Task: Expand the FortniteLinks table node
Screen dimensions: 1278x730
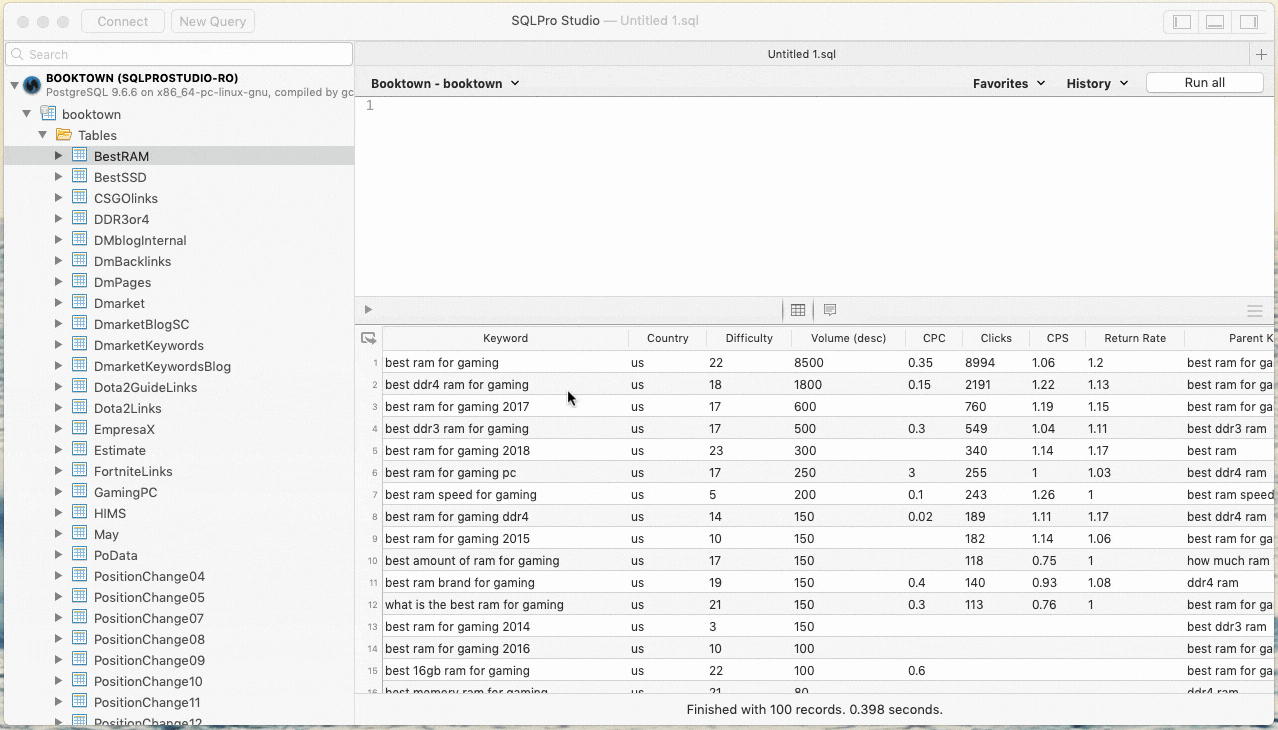Action: 58,471
